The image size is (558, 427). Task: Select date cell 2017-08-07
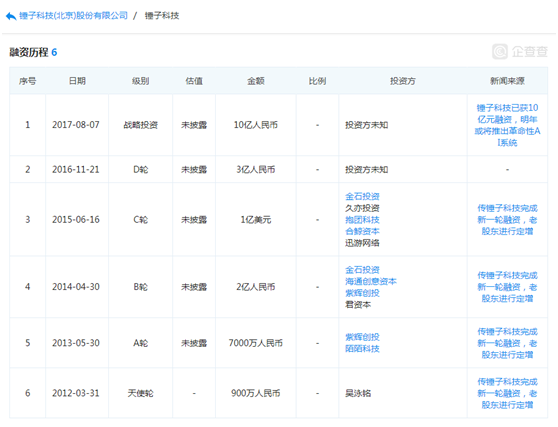(x=76, y=125)
